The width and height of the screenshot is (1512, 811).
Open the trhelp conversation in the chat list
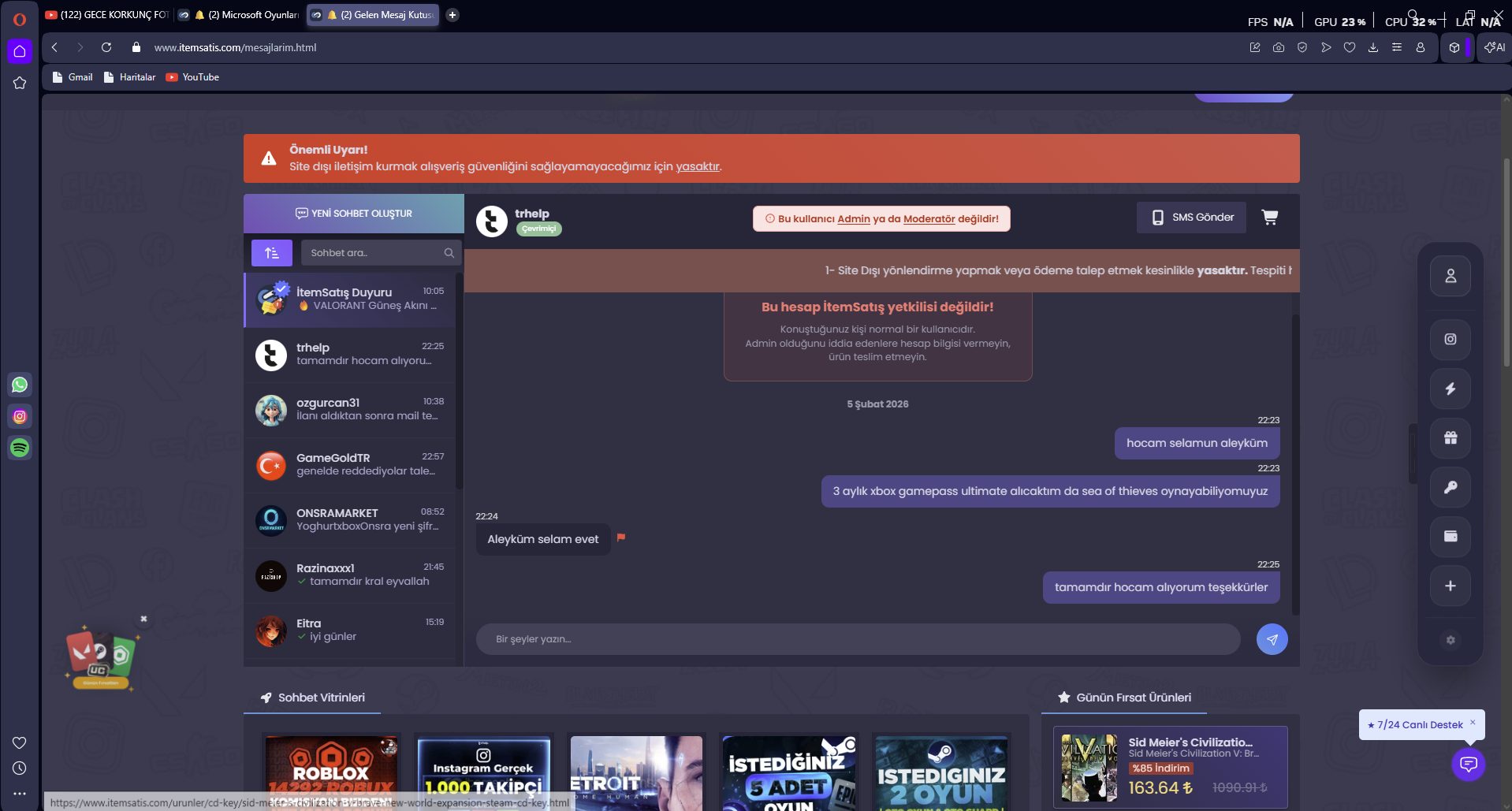click(351, 355)
